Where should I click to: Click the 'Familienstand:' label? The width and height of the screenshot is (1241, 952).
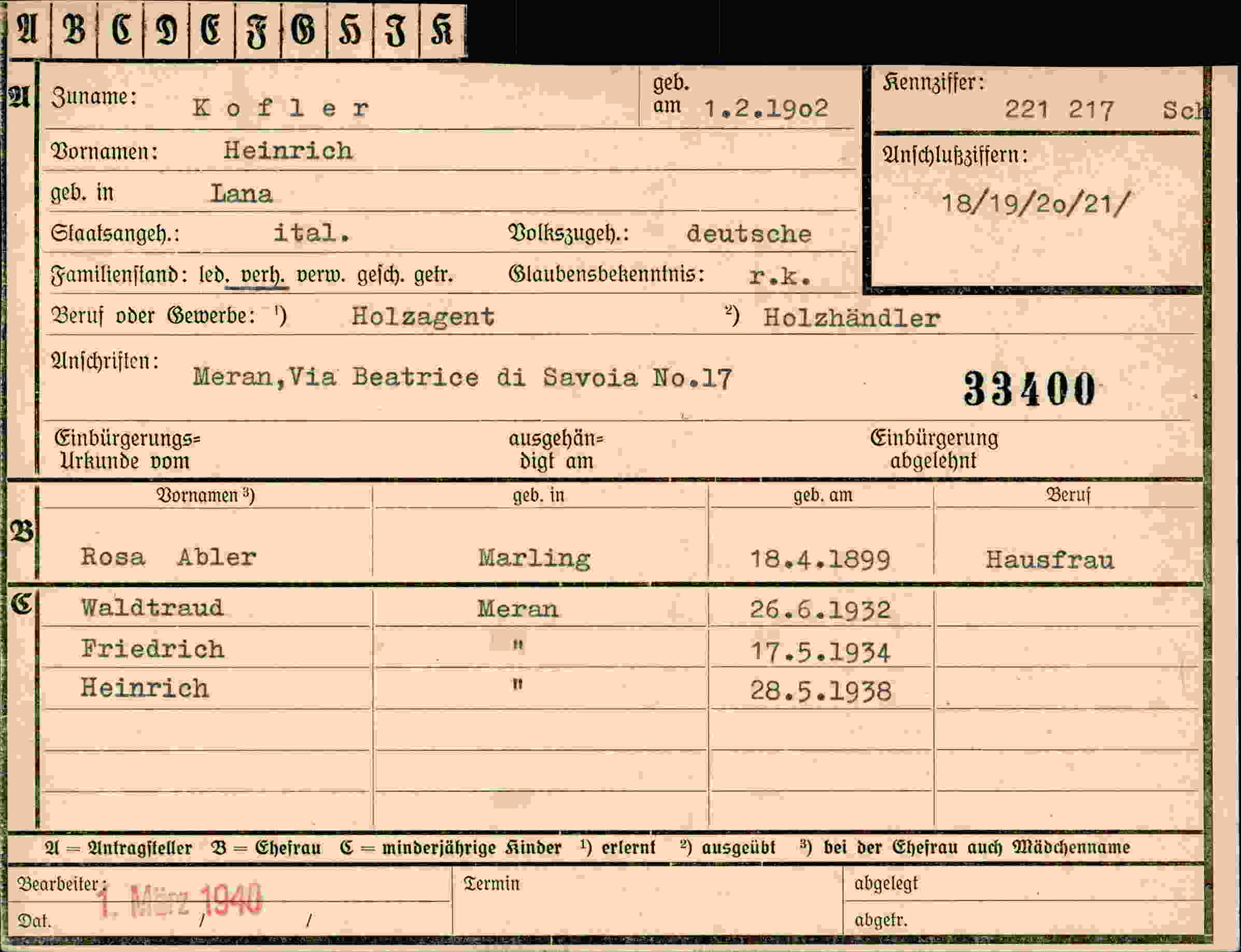point(120,275)
